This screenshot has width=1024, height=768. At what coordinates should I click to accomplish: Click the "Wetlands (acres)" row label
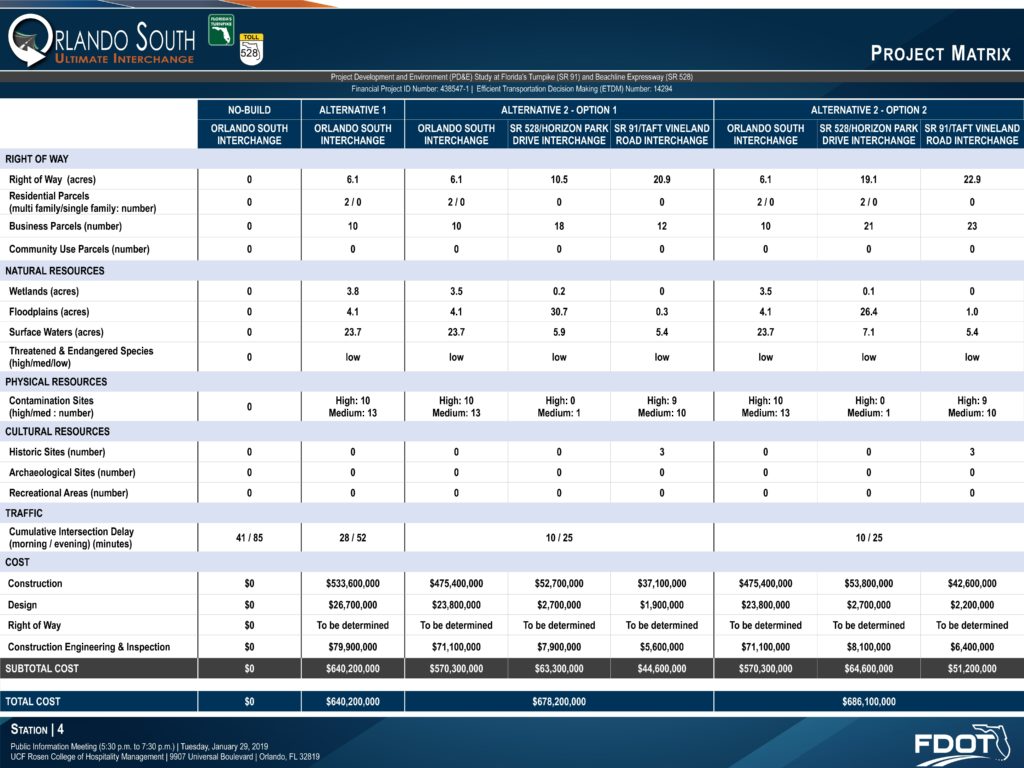coord(44,291)
